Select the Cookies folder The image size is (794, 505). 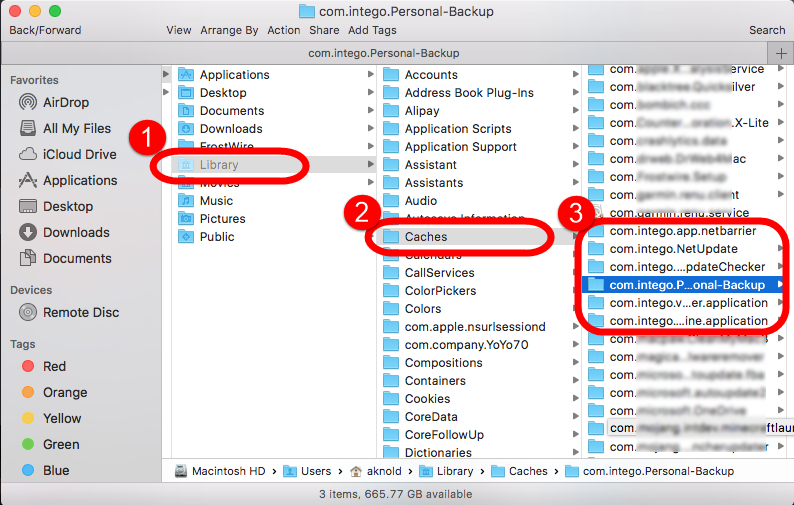pyautogui.click(x=417, y=399)
